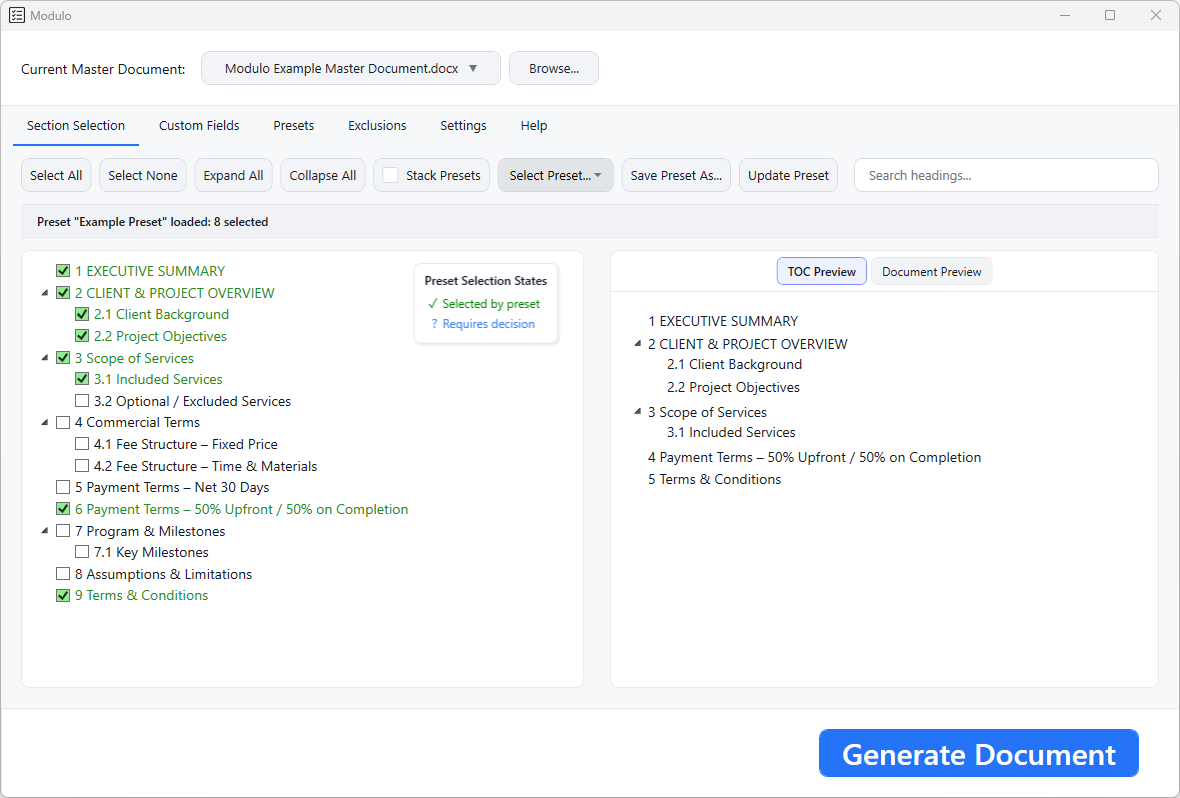
Task: Open the master document dropdown
Action: pos(351,69)
